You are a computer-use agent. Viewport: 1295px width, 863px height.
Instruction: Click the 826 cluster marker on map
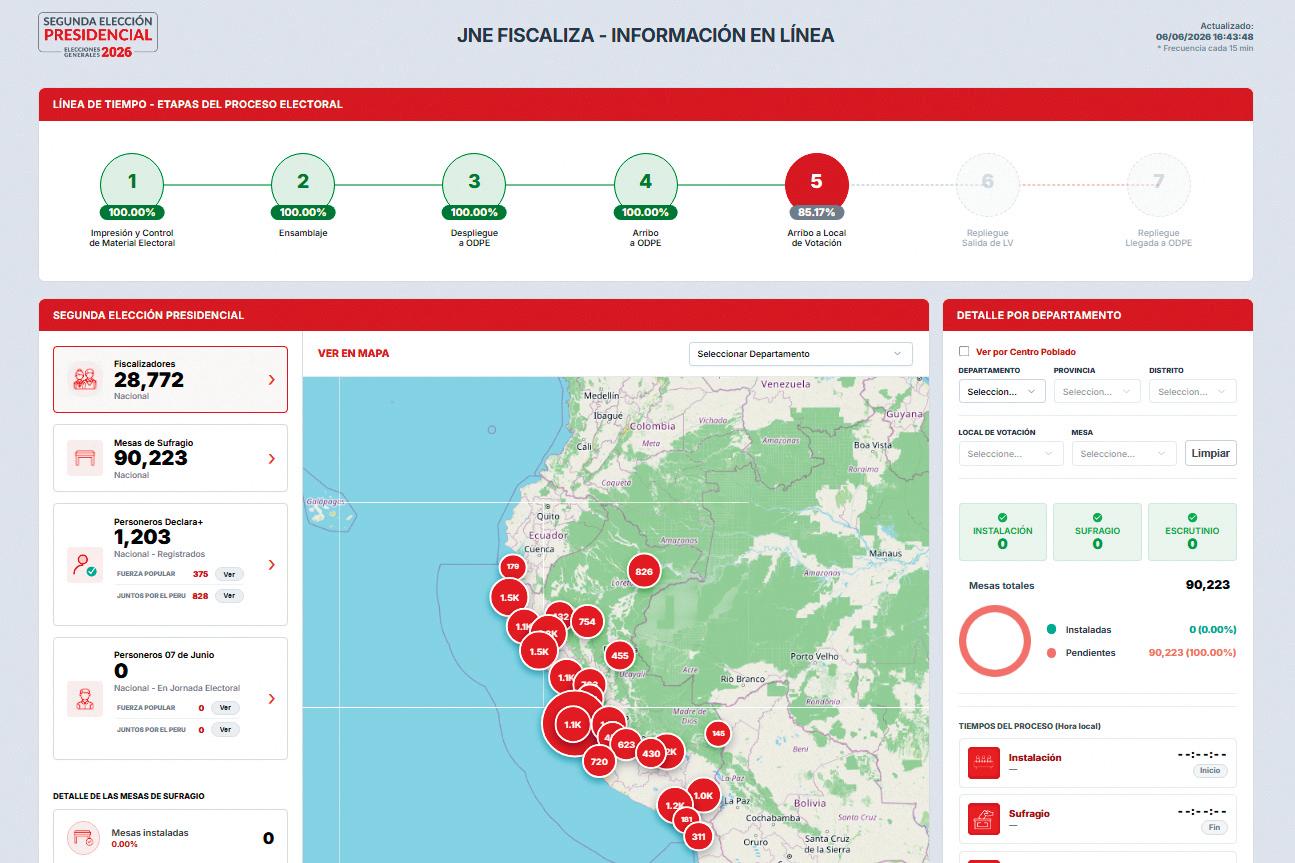pyautogui.click(x=644, y=572)
